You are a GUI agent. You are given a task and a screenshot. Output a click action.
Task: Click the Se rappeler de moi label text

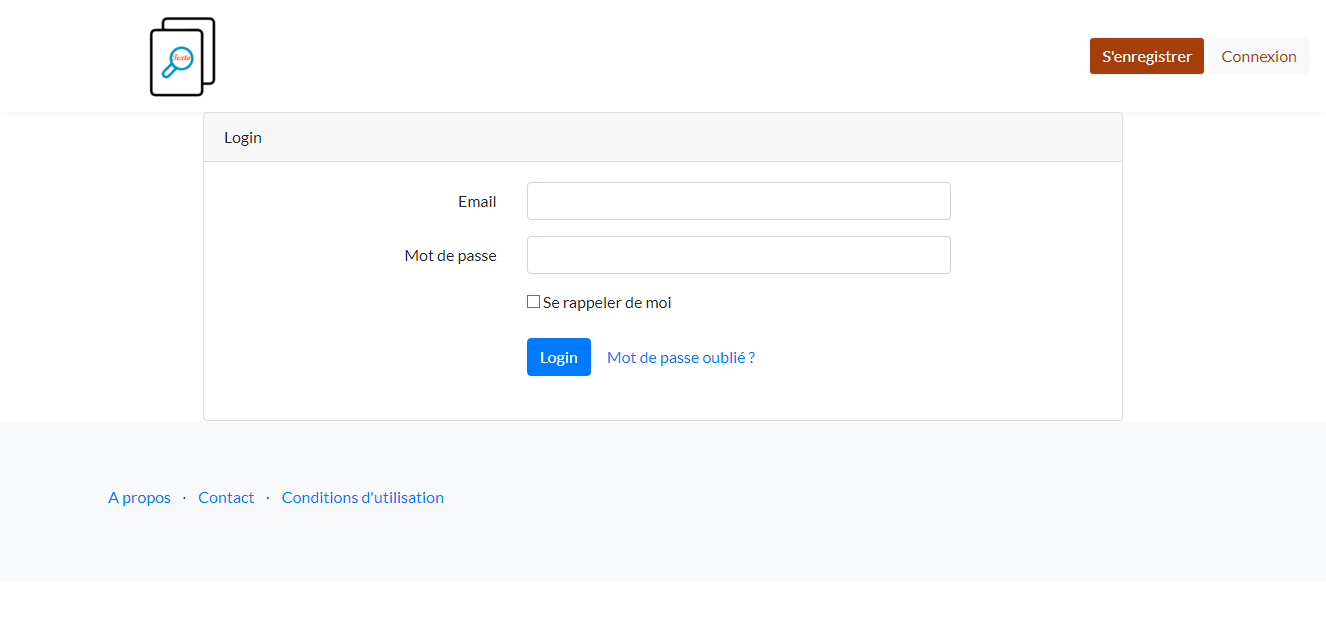607,302
